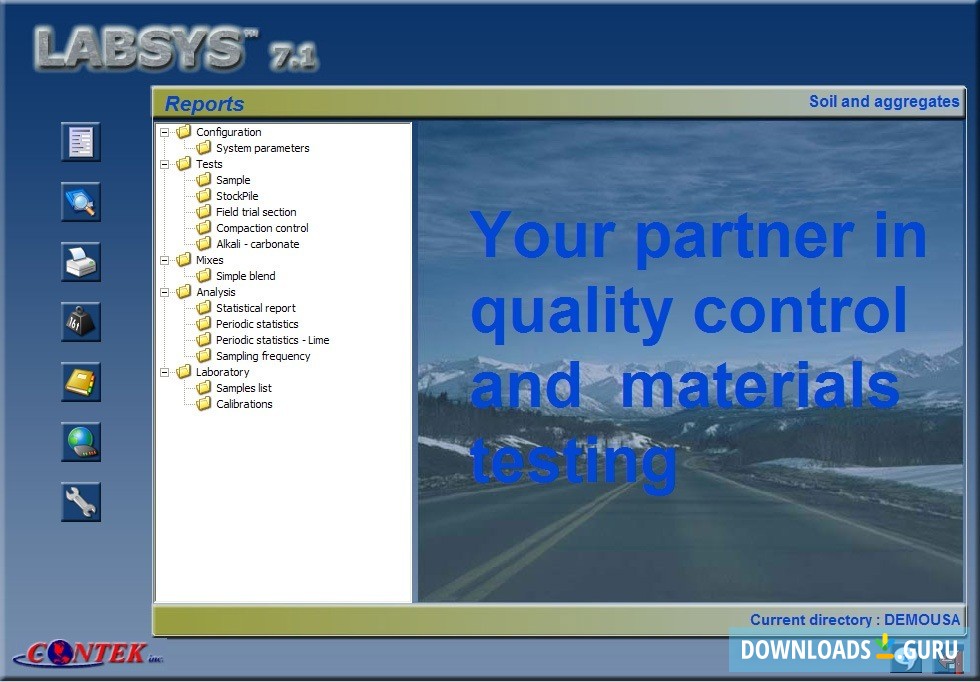Collapse the Analysis tree node
980x682 pixels.
point(164,292)
